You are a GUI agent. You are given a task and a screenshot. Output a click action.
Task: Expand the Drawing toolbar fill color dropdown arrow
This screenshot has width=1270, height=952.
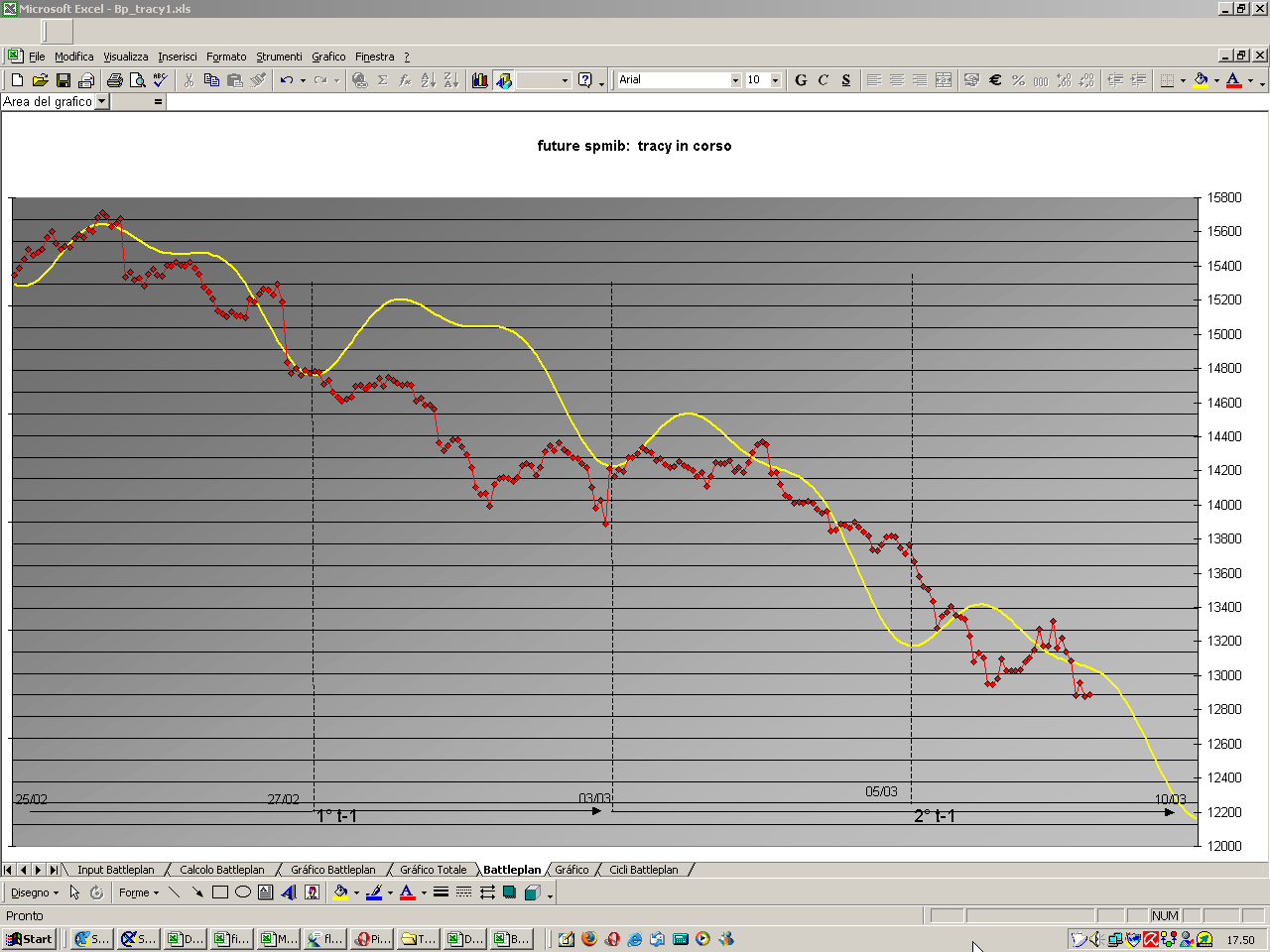[x=356, y=892]
